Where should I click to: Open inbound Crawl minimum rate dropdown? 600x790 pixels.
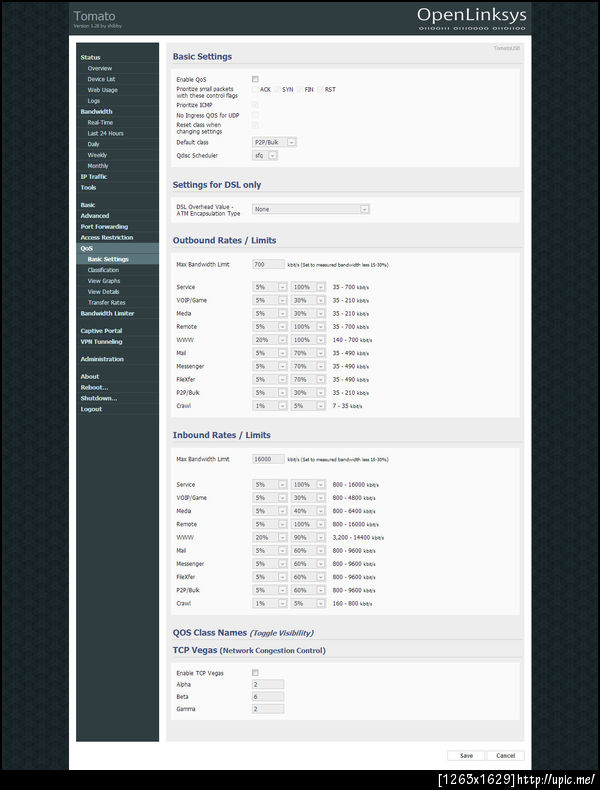tap(270, 603)
